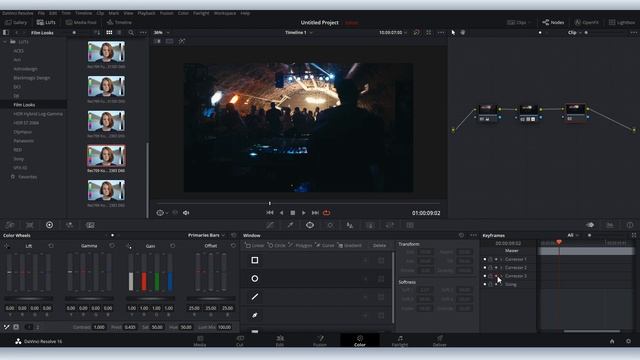This screenshot has width=640, height=360.
Task: Open the Curves palette icon
Action: click(270, 225)
